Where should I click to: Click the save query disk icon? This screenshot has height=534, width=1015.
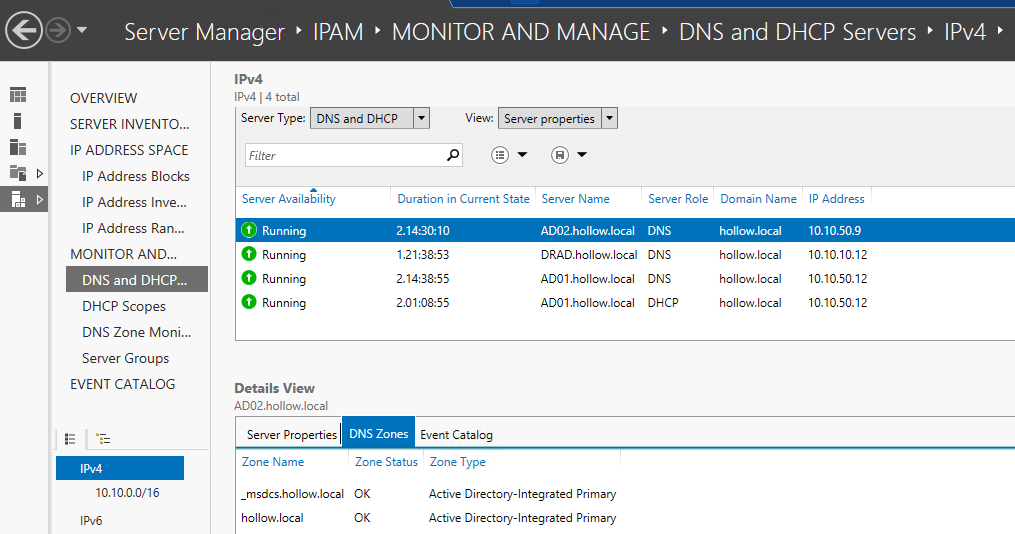coord(560,155)
